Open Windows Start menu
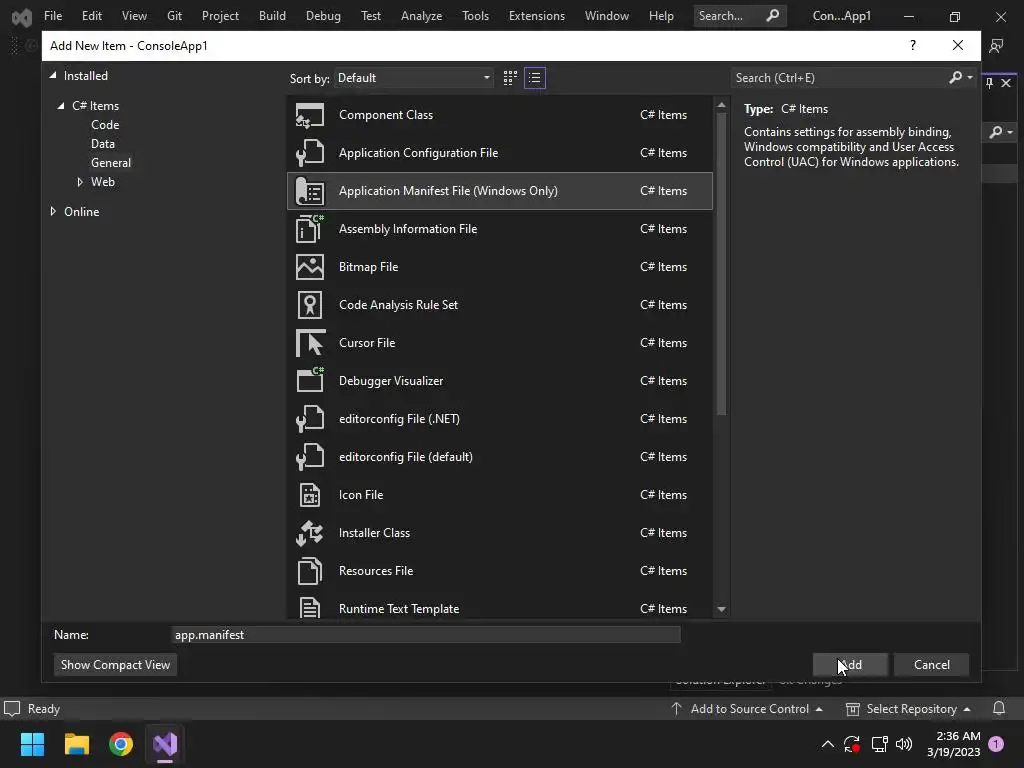Viewport: 1024px width, 768px height. pyautogui.click(x=32, y=744)
